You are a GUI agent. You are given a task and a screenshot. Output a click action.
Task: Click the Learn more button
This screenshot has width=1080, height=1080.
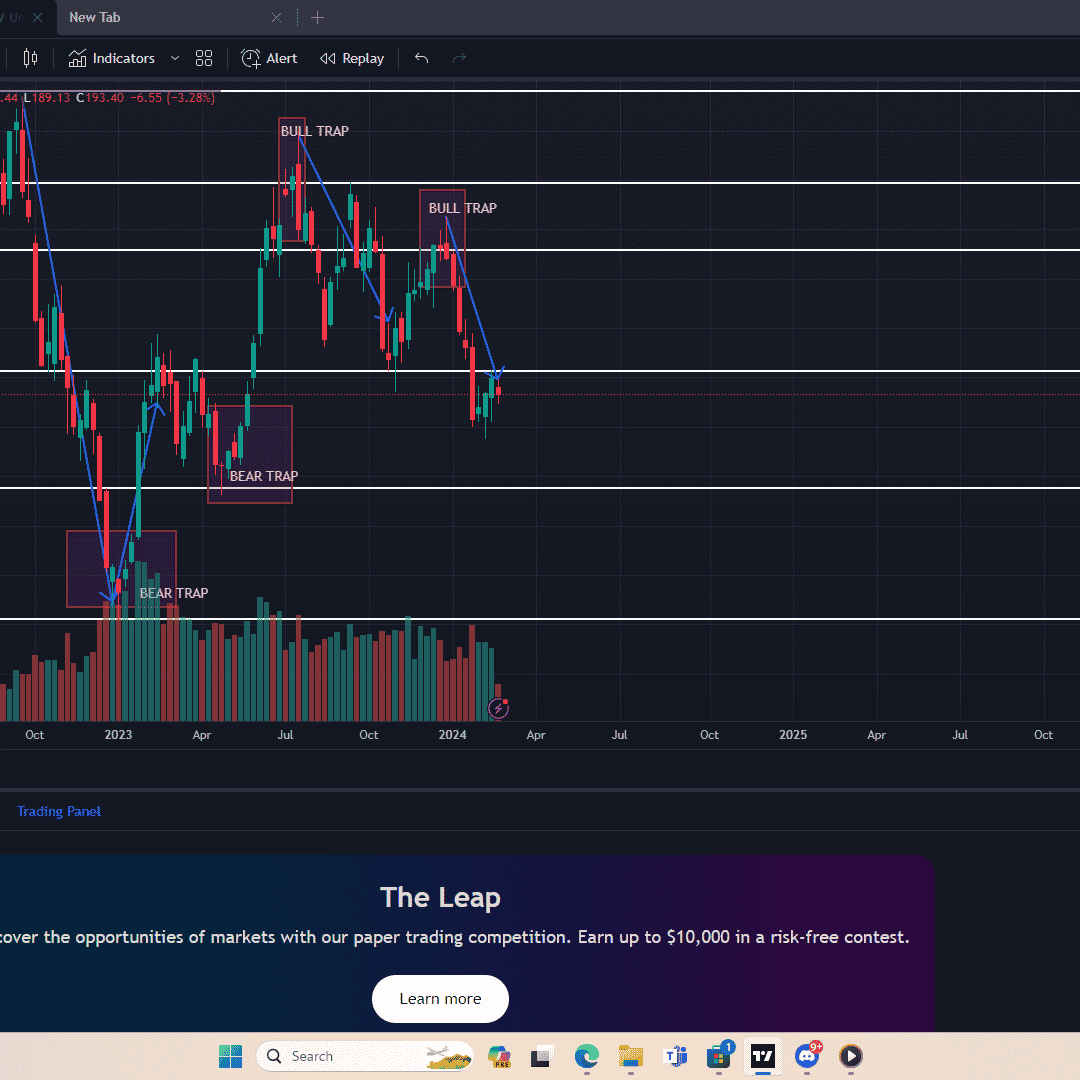[x=440, y=998]
